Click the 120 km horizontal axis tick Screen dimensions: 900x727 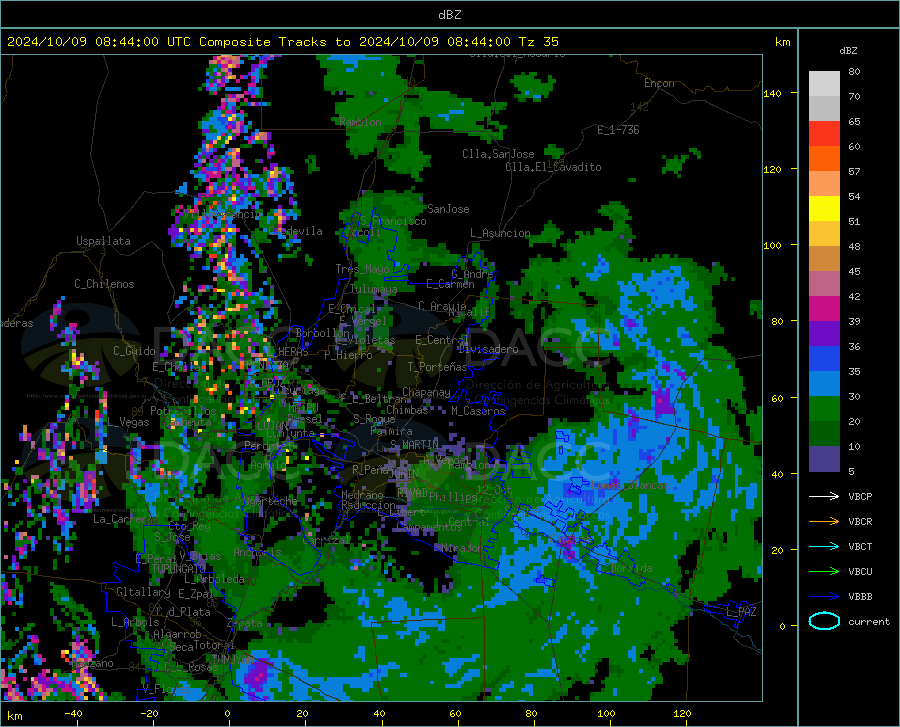click(x=682, y=714)
